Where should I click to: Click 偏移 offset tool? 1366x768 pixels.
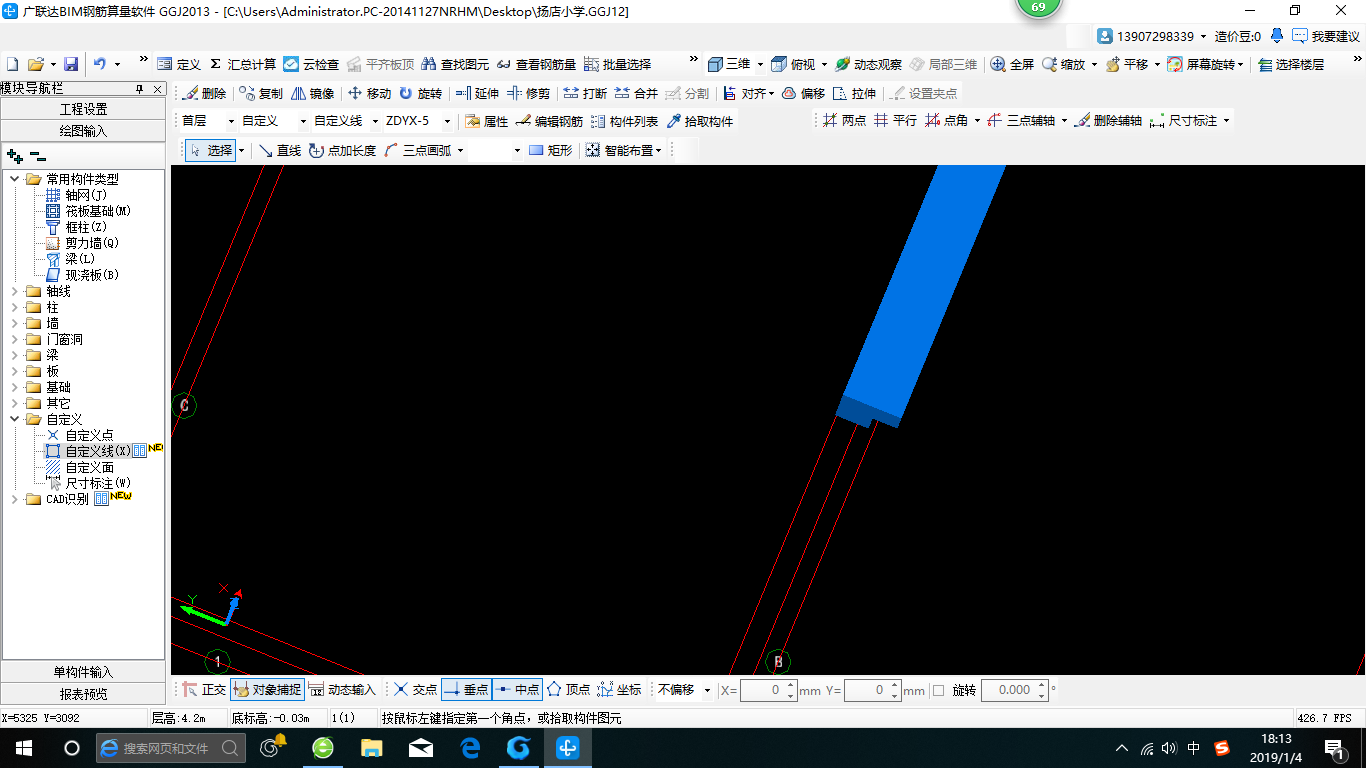coord(803,93)
